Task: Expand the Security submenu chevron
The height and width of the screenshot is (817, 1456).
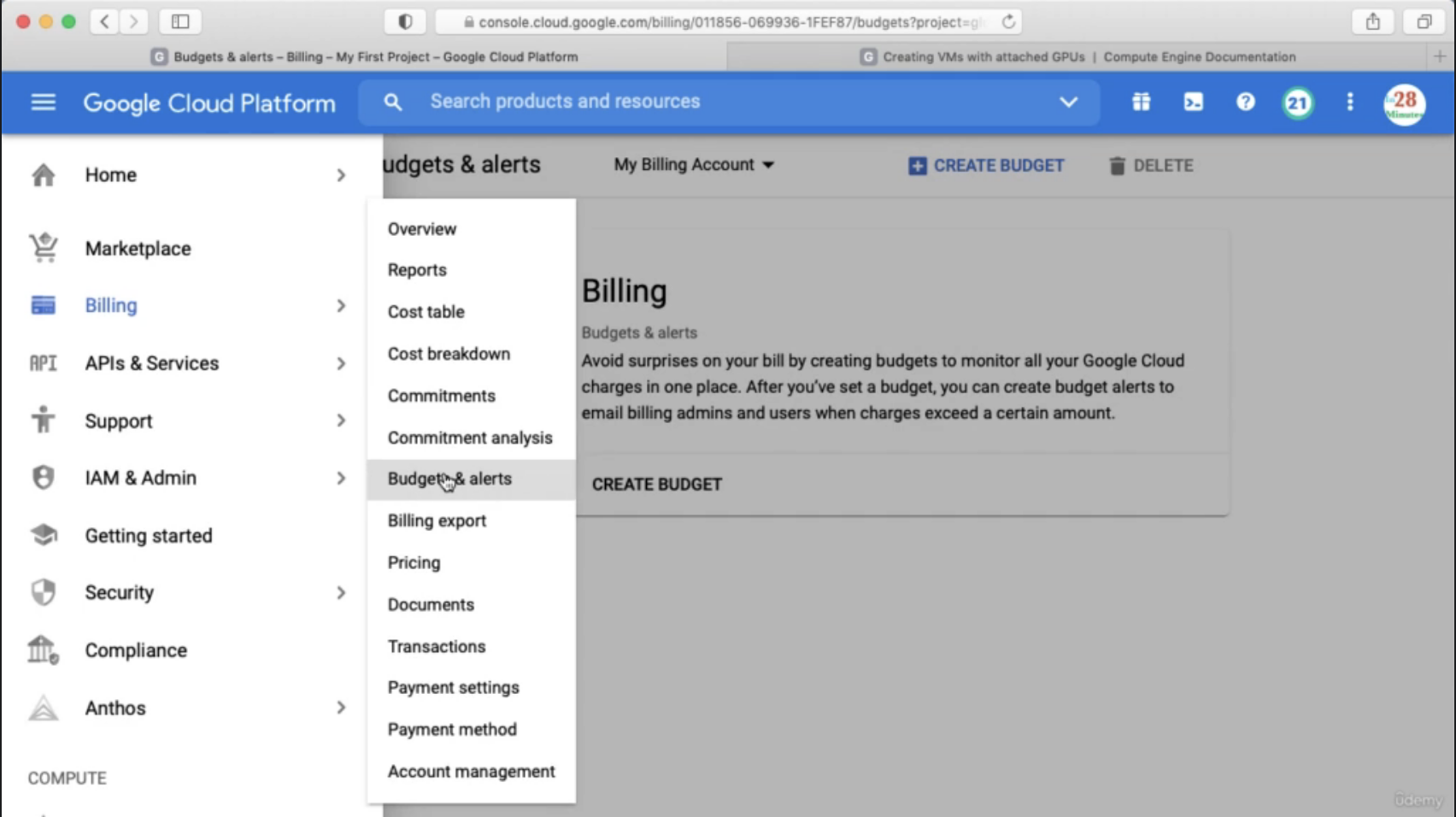Action: (341, 592)
